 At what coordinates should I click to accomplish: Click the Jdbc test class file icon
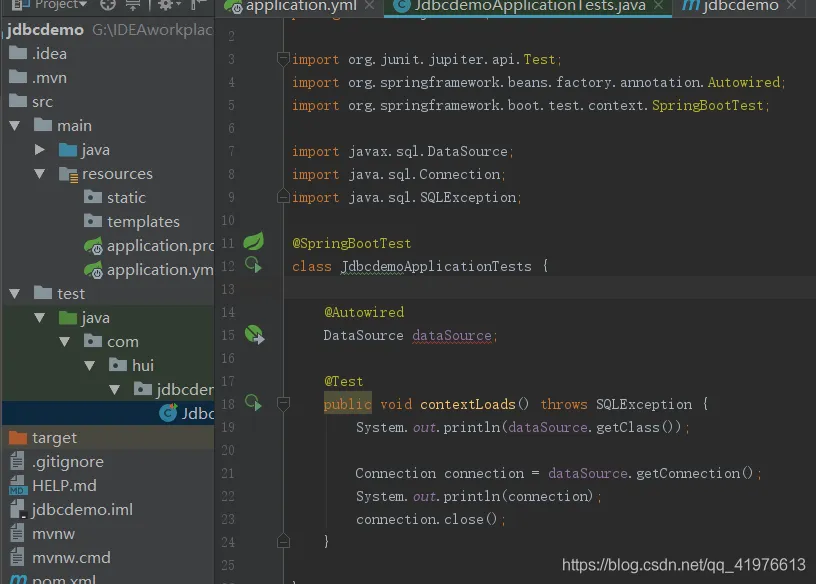tap(168, 413)
